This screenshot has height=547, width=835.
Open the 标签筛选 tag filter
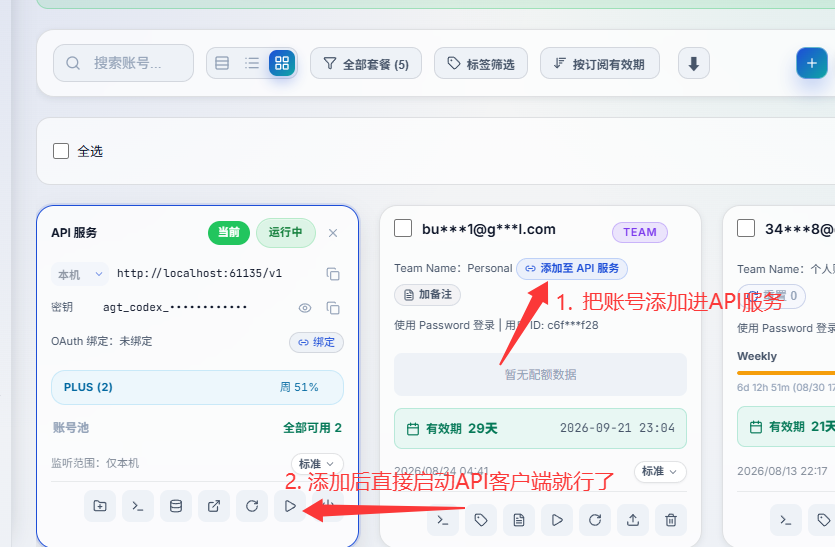(x=481, y=63)
